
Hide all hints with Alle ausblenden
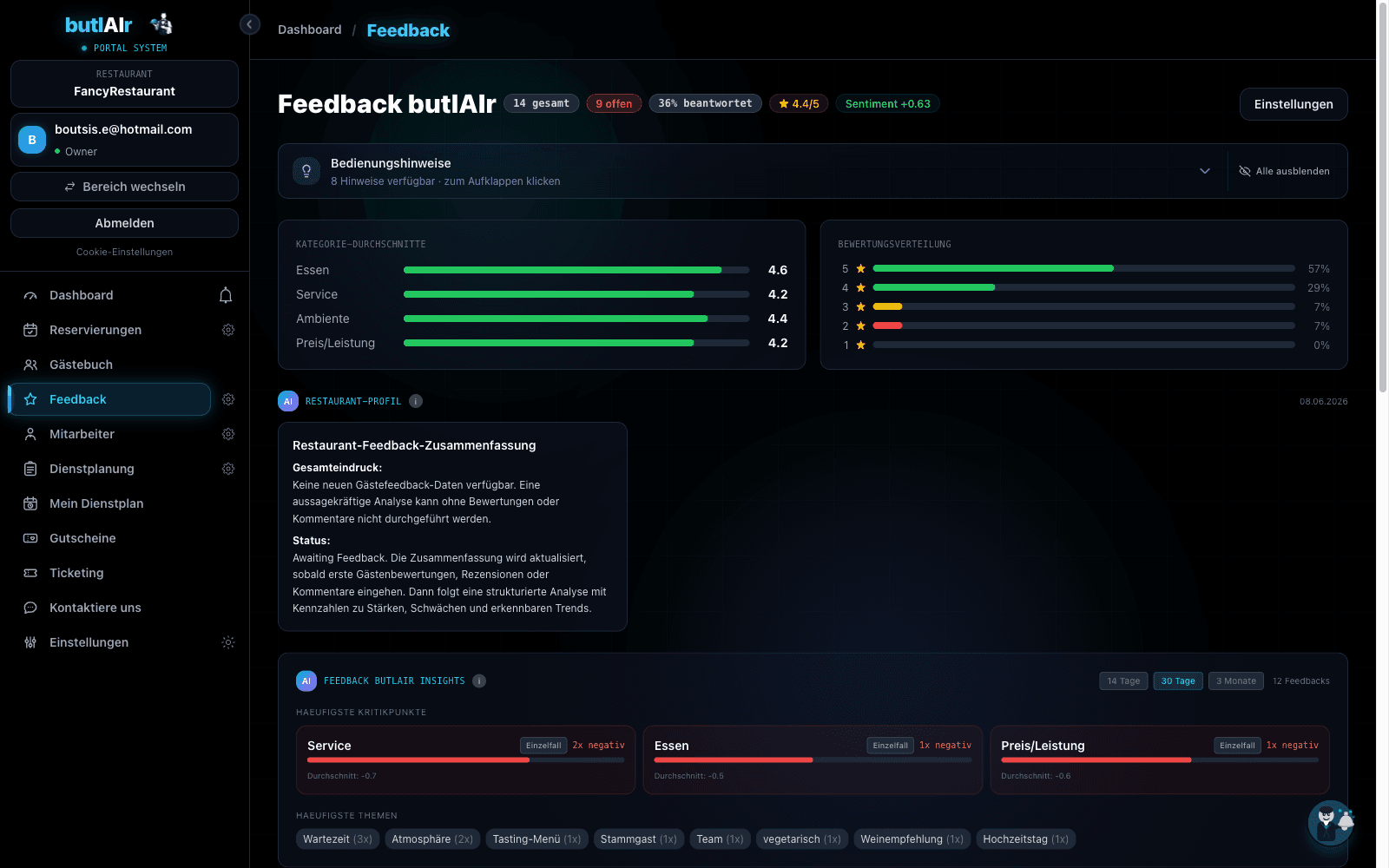pos(1284,171)
